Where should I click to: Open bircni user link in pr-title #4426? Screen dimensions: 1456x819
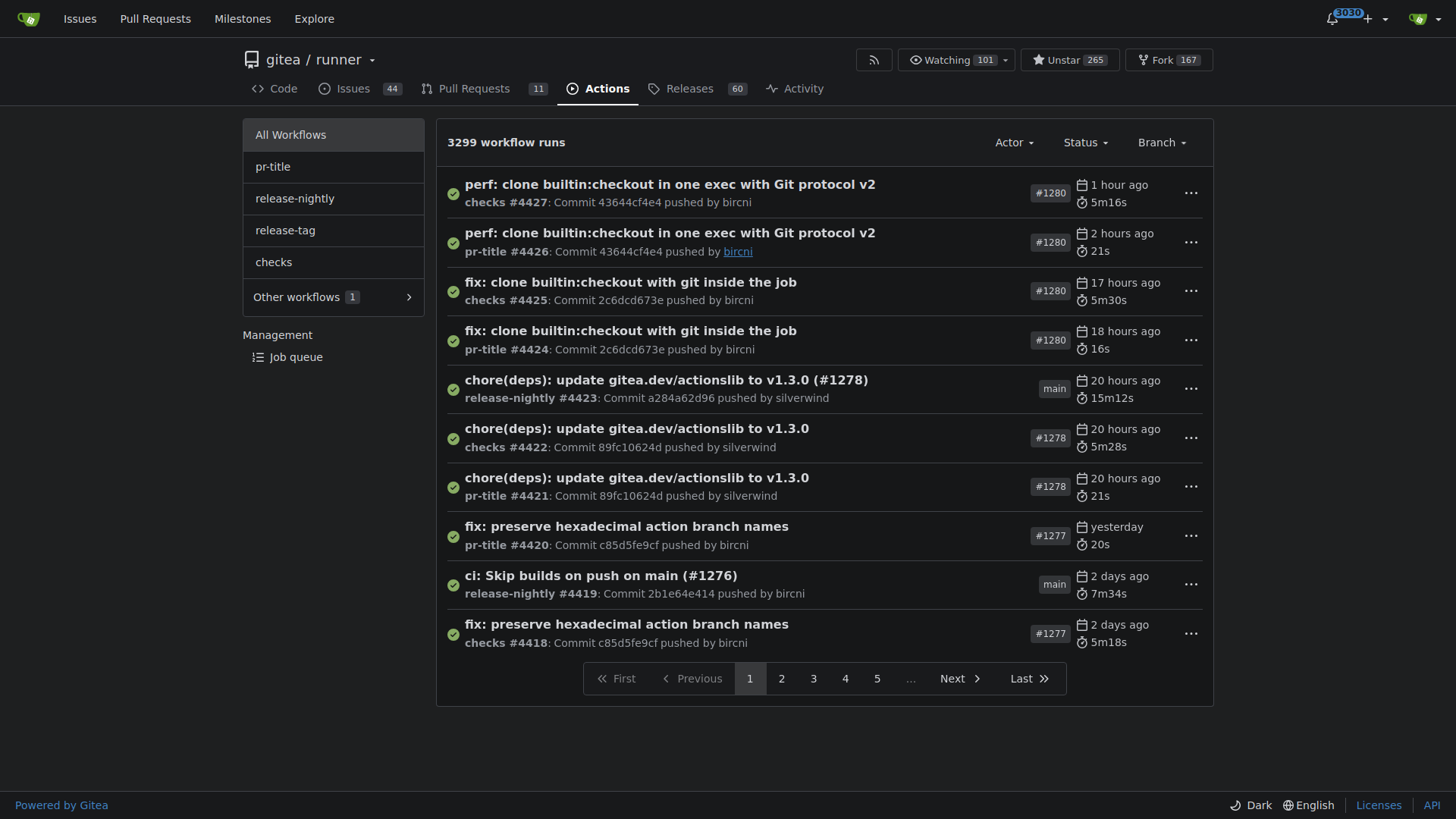pyautogui.click(x=738, y=252)
